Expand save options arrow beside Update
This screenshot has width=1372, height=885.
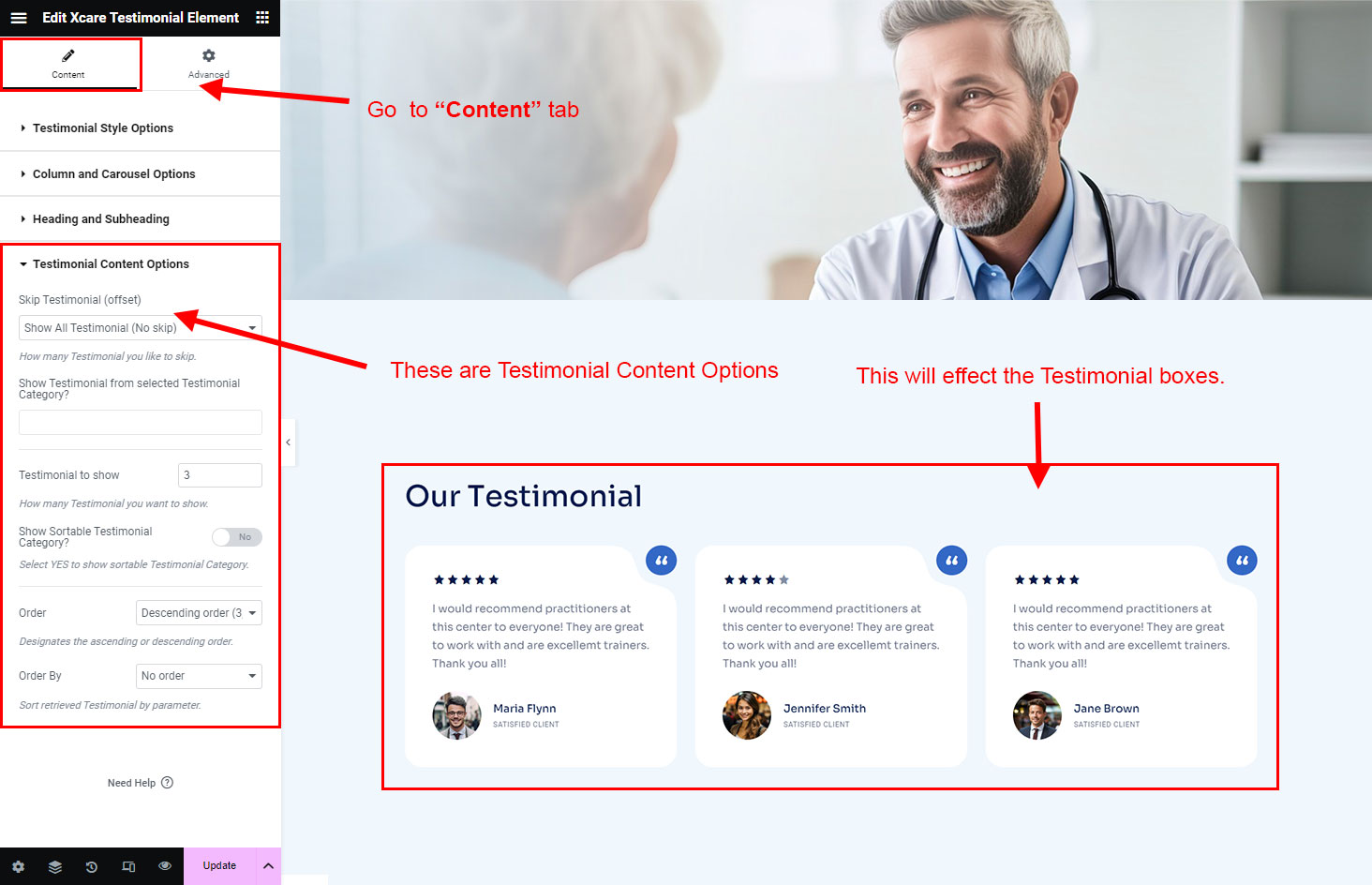click(x=268, y=866)
